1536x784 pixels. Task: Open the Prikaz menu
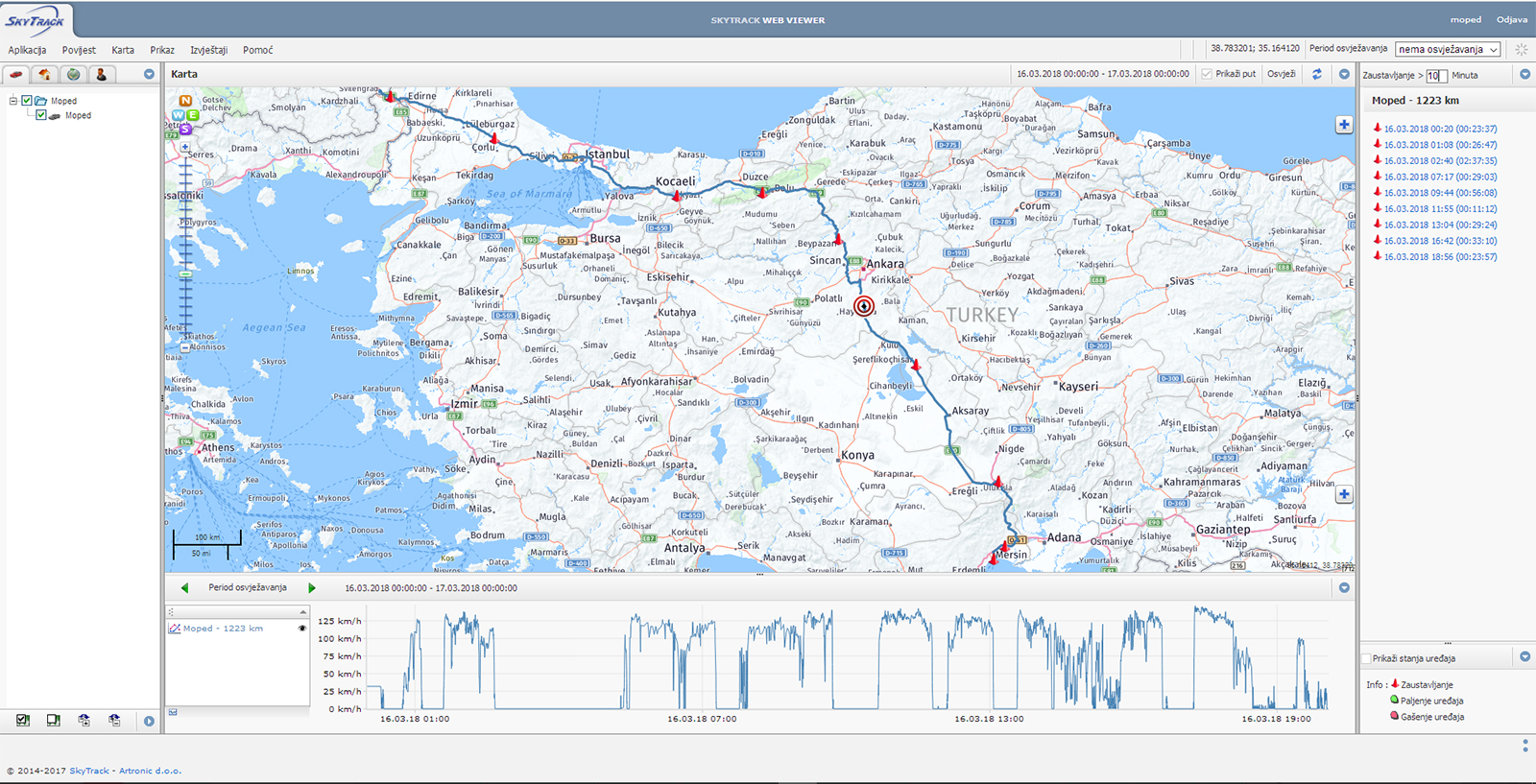click(162, 50)
